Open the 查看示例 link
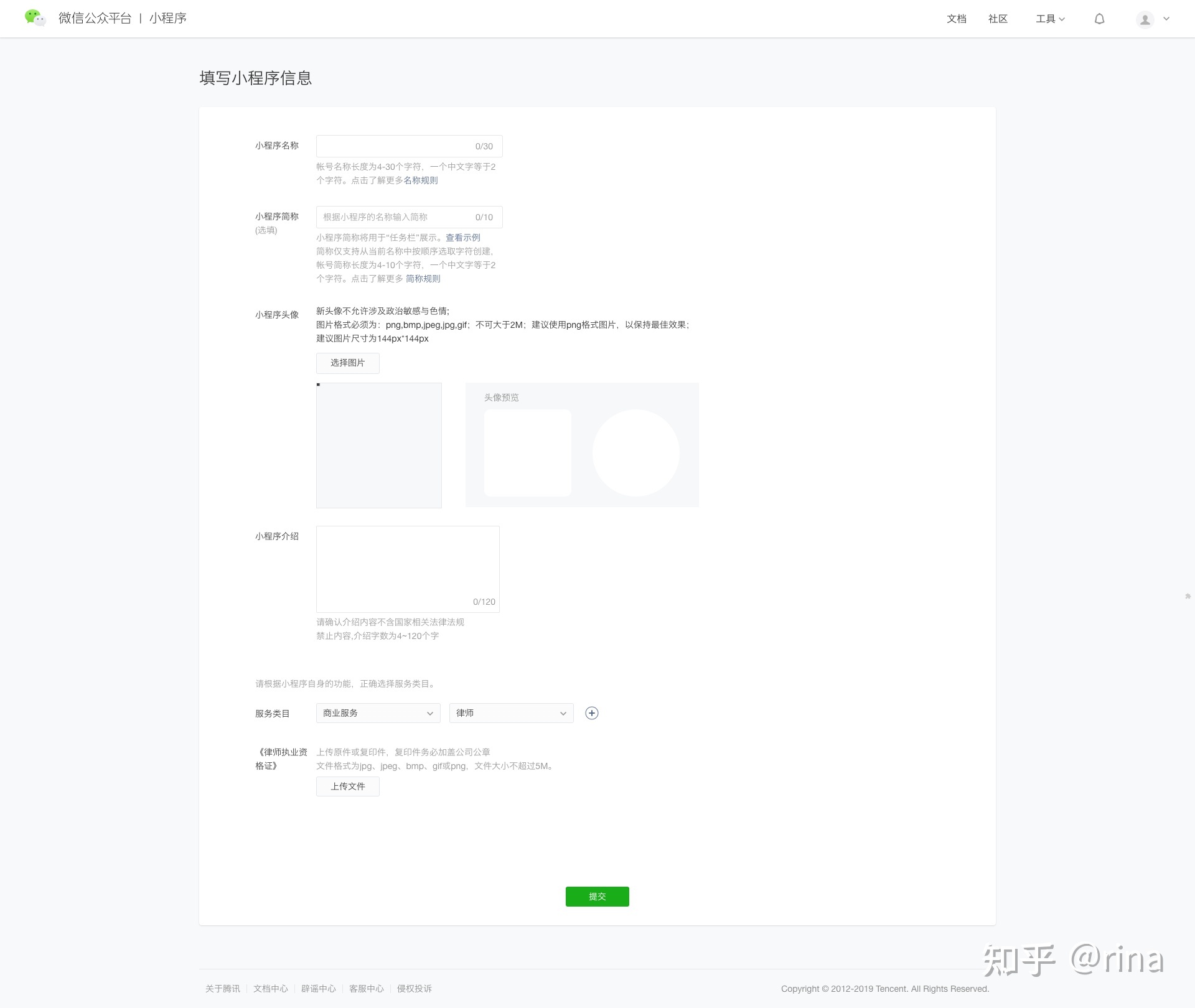Screen dimensions: 1195x1008 pos(462,238)
